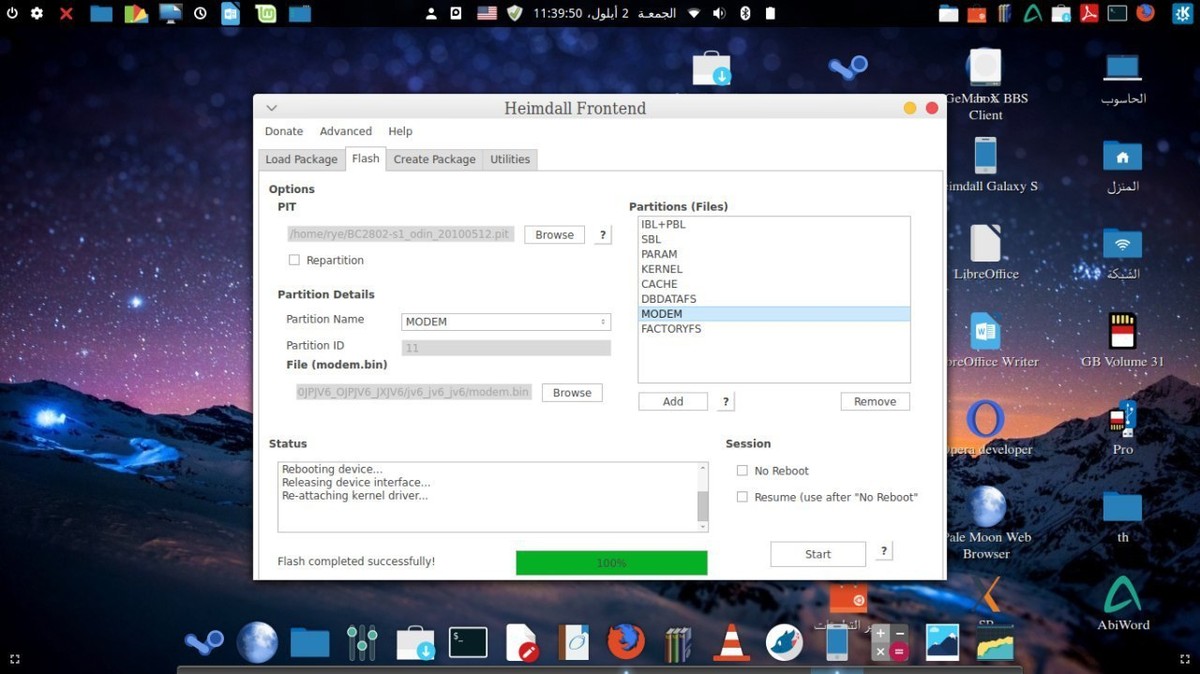Toggle the Resume session checkbox
Screen dimensions: 1200x674
tap(742, 497)
